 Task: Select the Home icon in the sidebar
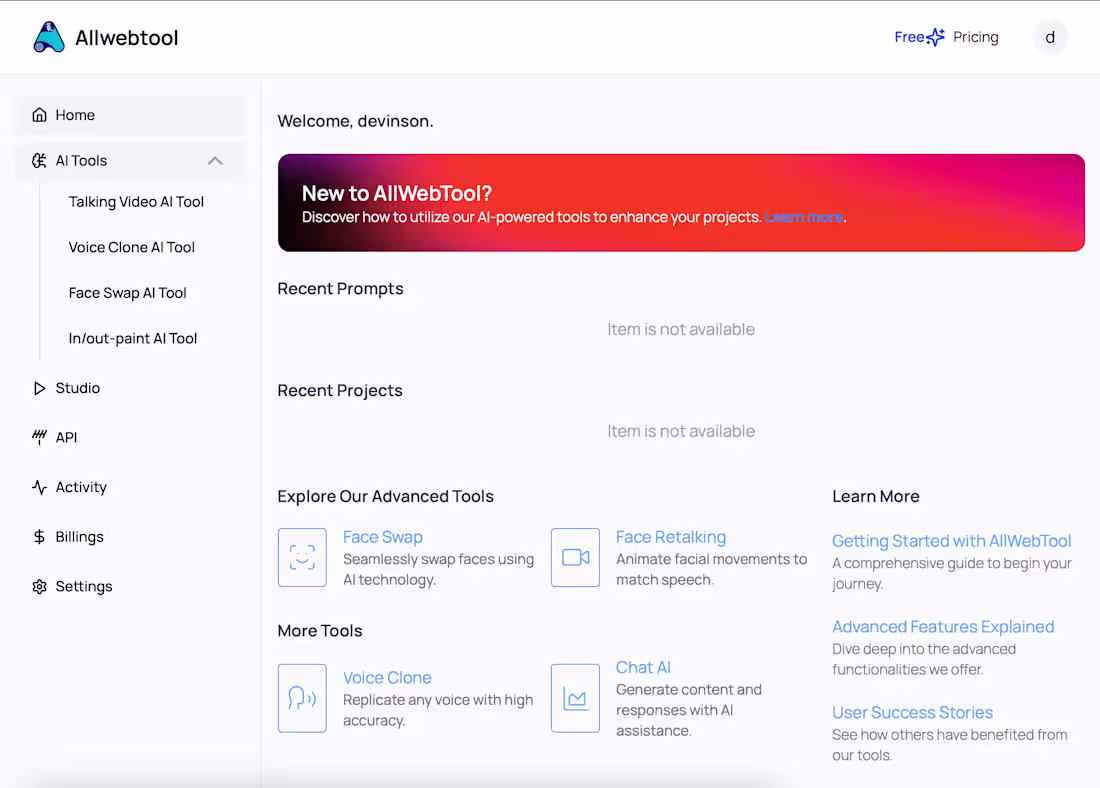click(40, 115)
